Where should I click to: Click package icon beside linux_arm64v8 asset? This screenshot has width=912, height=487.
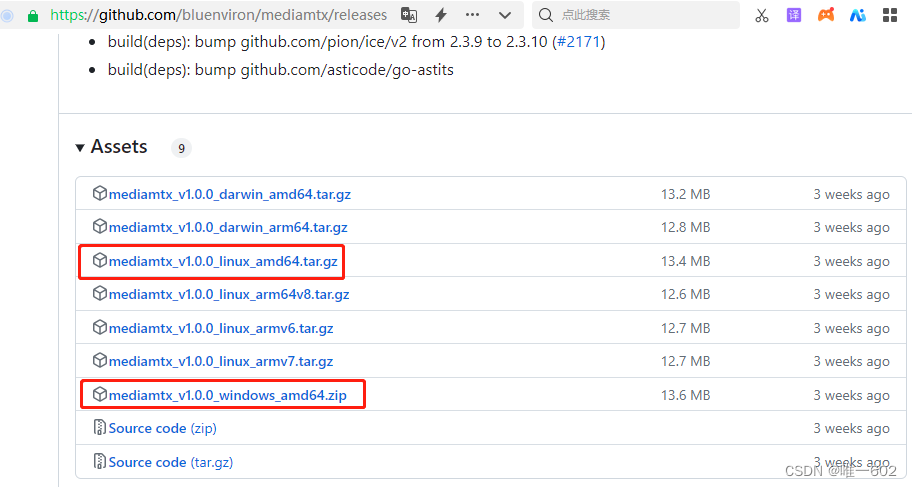(x=100, y=294)
